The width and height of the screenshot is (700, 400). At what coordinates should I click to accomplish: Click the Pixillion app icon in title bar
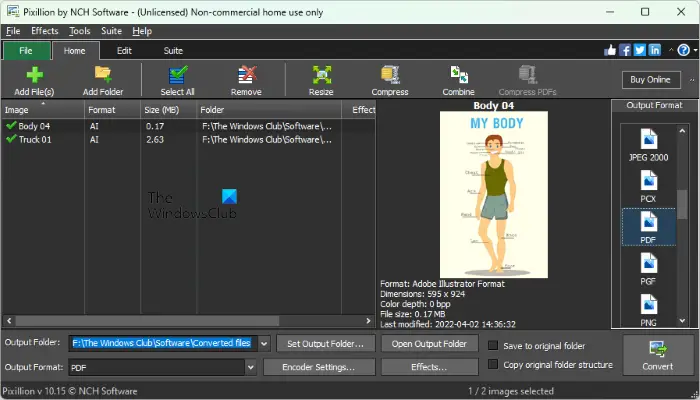(12, 12)
